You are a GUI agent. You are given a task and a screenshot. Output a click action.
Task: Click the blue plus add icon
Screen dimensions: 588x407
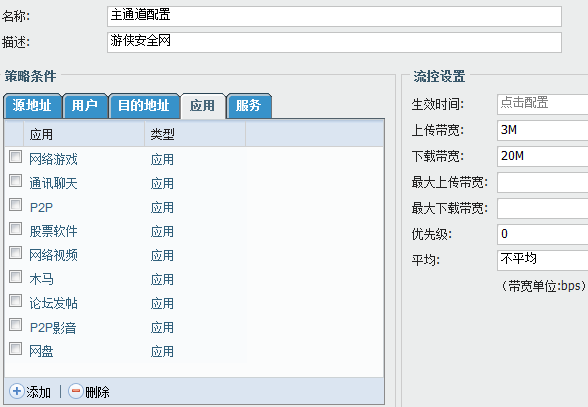tap(17, 391)
